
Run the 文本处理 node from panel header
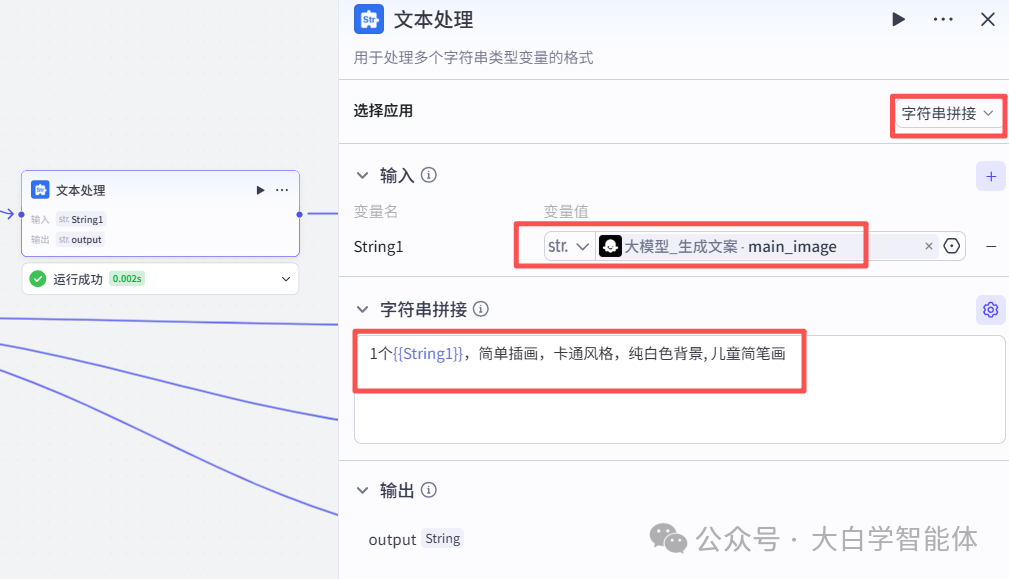(898, 19)
